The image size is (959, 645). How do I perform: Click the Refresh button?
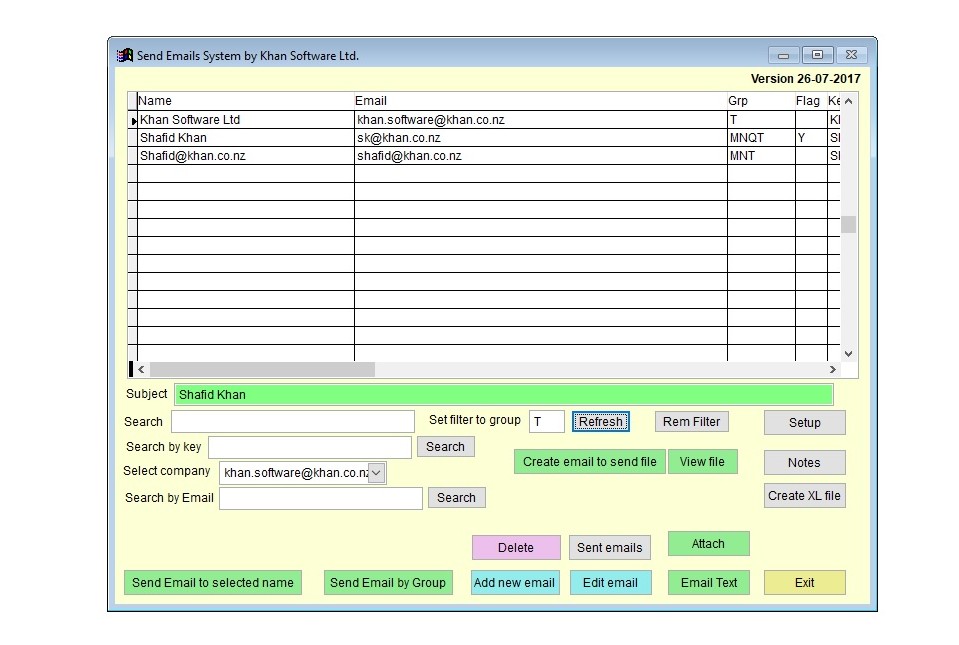pyautogui.click(x=601, y=422)
